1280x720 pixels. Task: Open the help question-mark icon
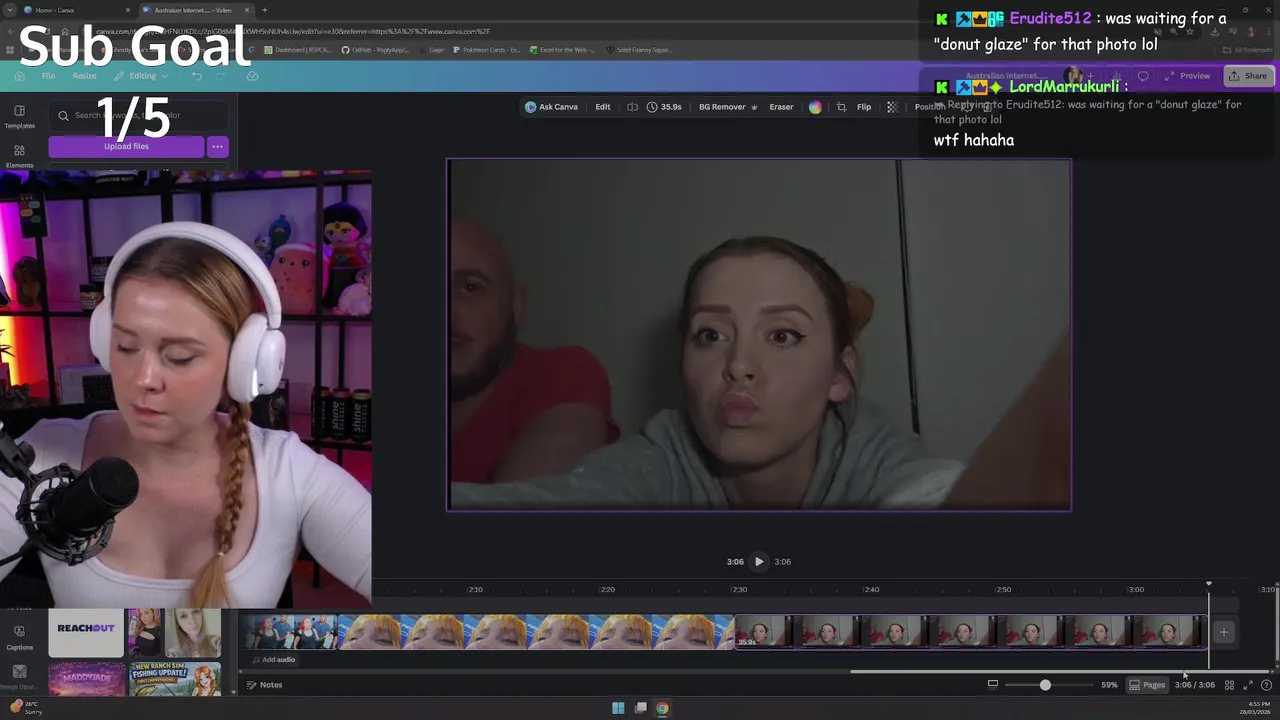pos(1266,685)
